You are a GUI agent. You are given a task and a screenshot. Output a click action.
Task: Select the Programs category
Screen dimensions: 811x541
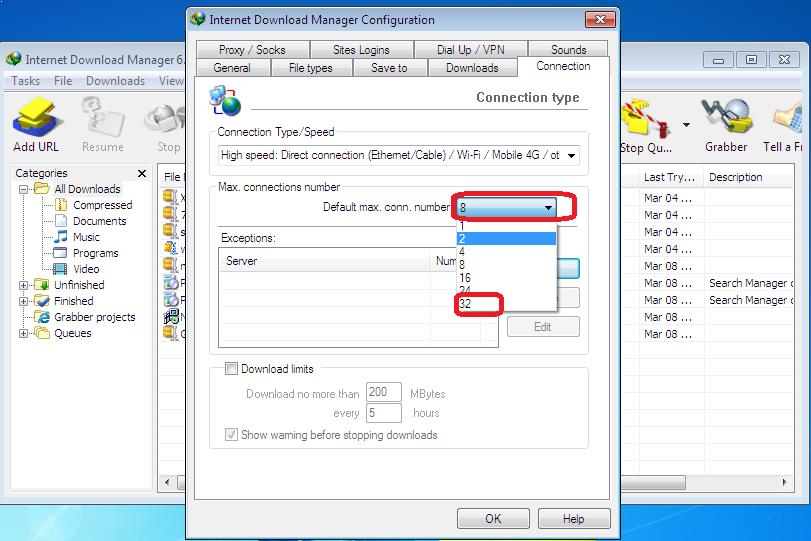coord(88,253)
